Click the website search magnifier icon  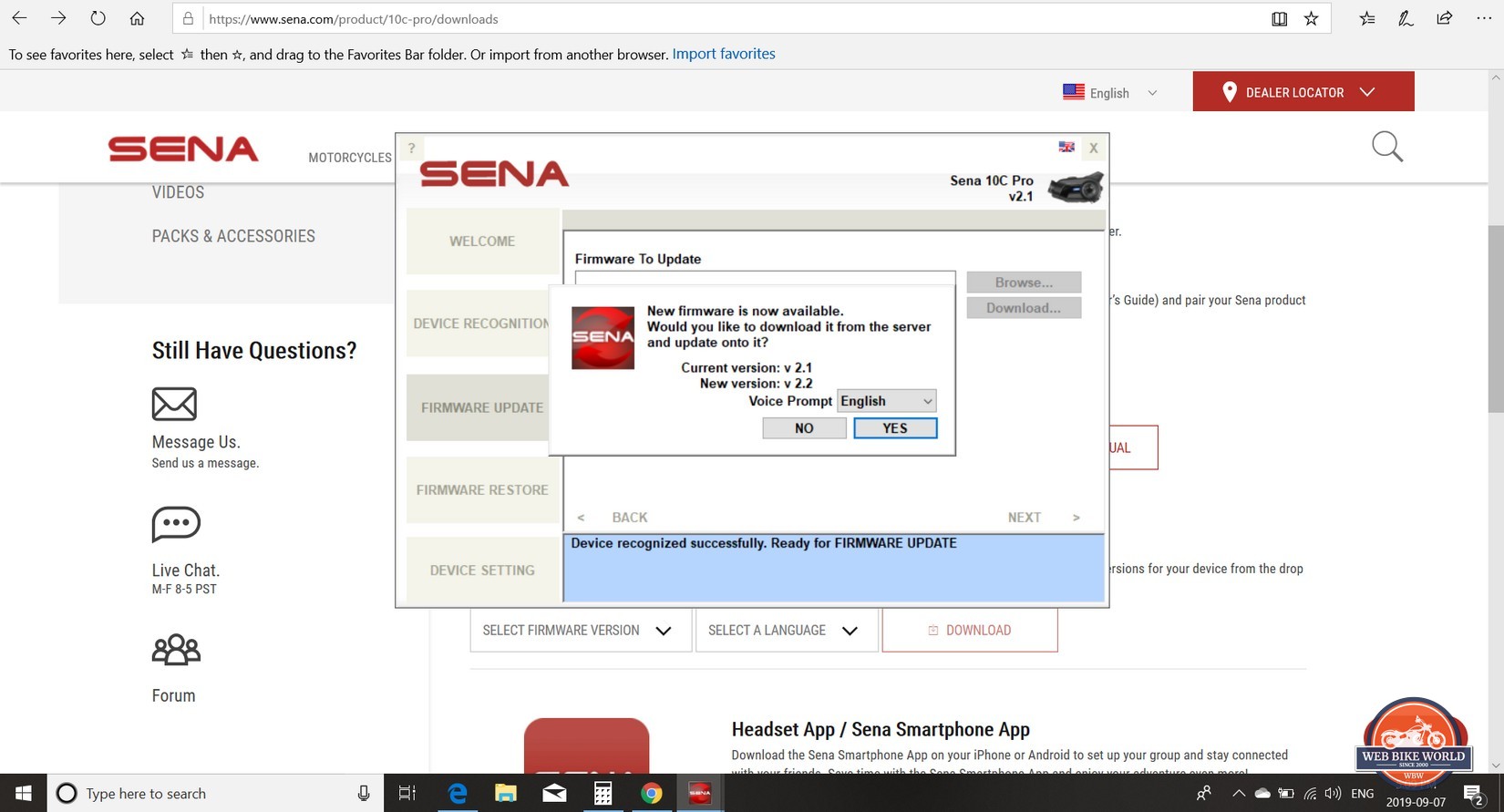point(1386,147)
